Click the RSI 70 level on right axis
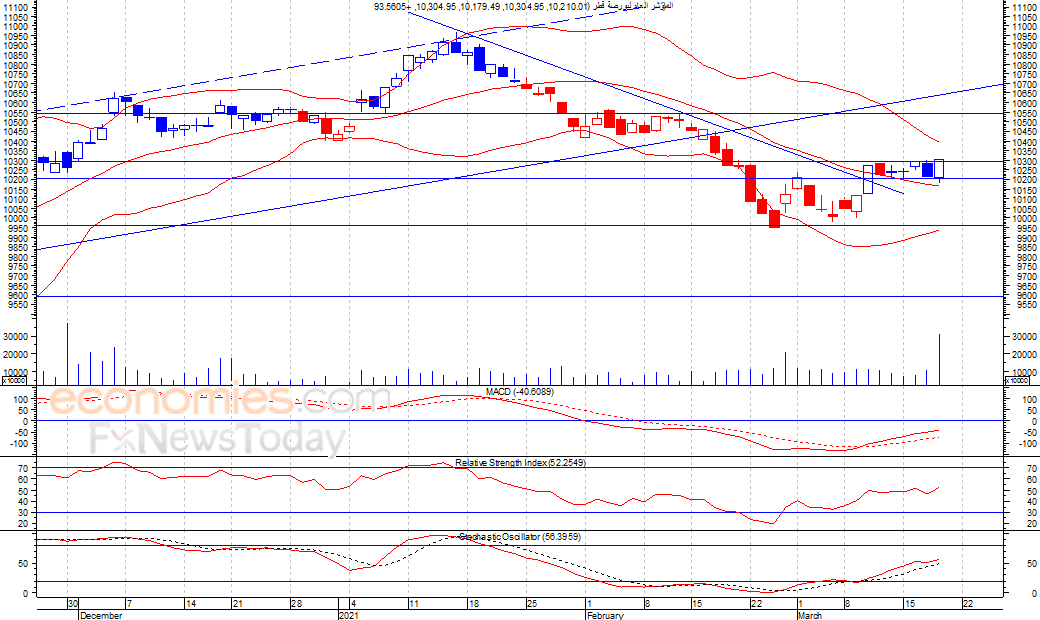Viewport: 1040px width, 620px height. (1031, 468)
